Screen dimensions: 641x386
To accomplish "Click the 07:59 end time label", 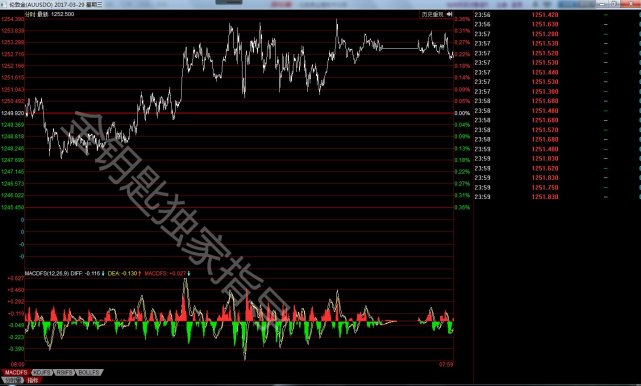I will [446, 364].
